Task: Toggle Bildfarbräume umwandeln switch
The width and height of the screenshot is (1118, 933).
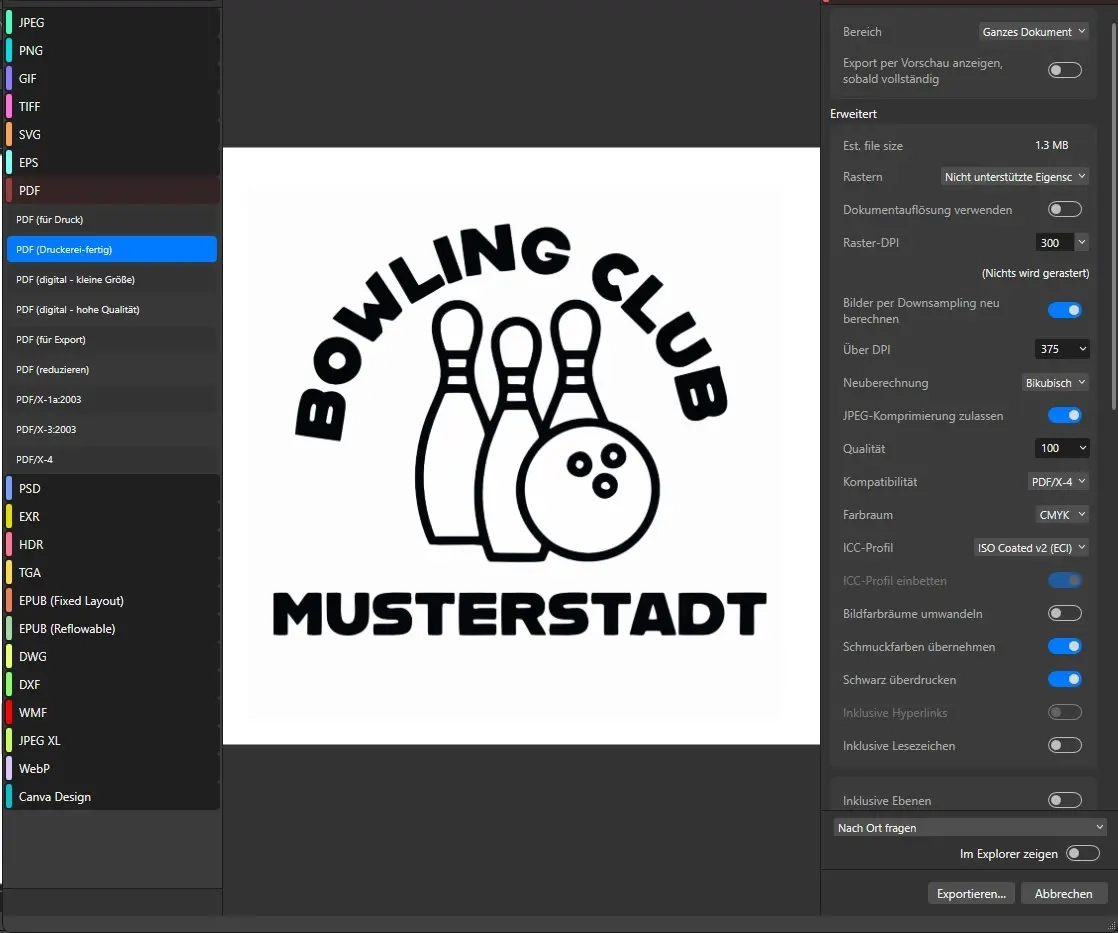Action: (x=1065, y=614)
